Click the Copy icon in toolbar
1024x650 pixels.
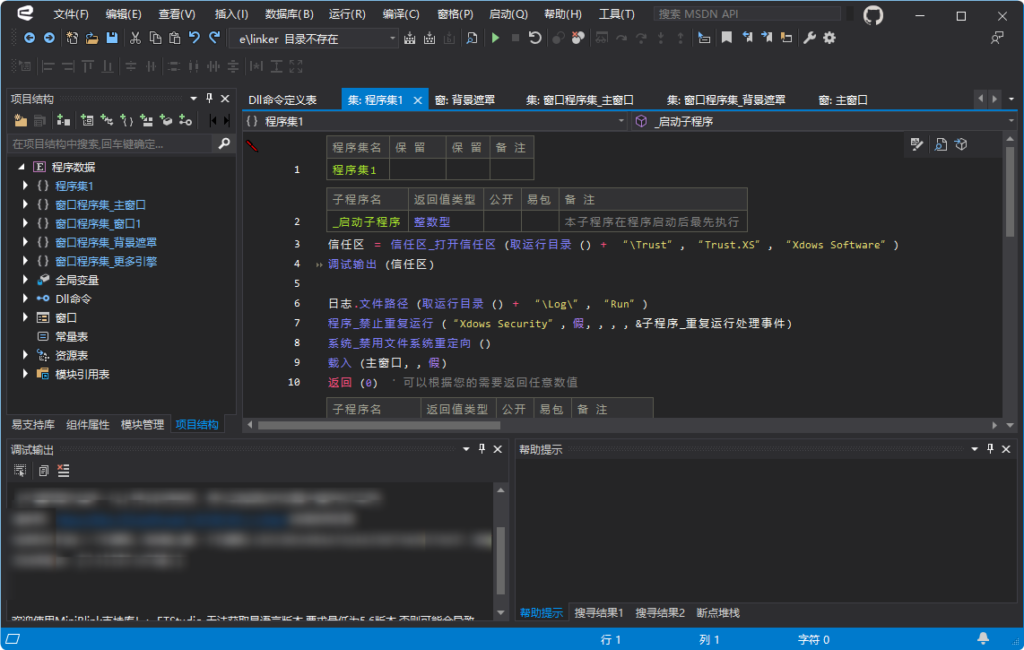[155, 39]
